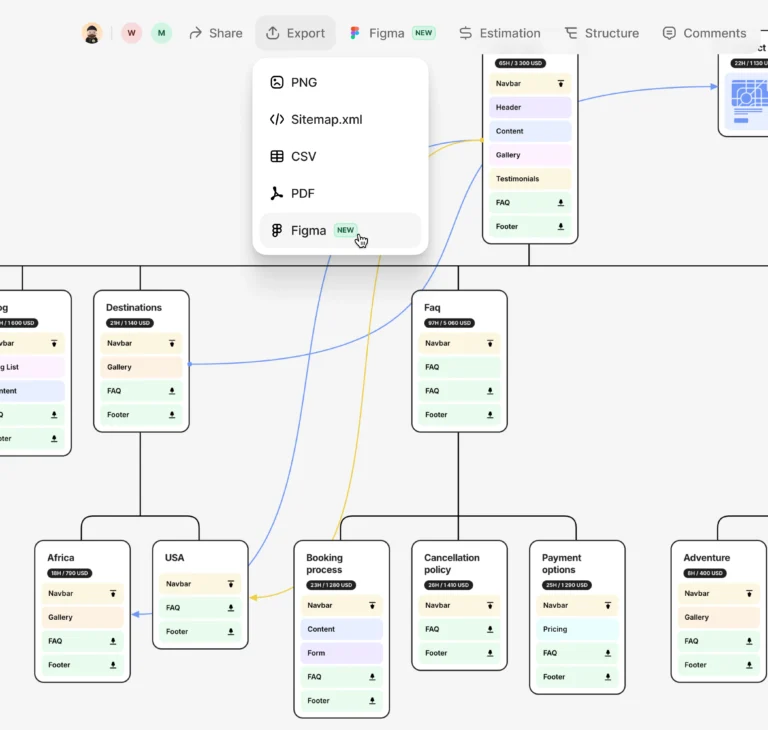Click Navbar pin icon in top page card
Viewport: 768px width, 730px height.
(x=561, y=84)
